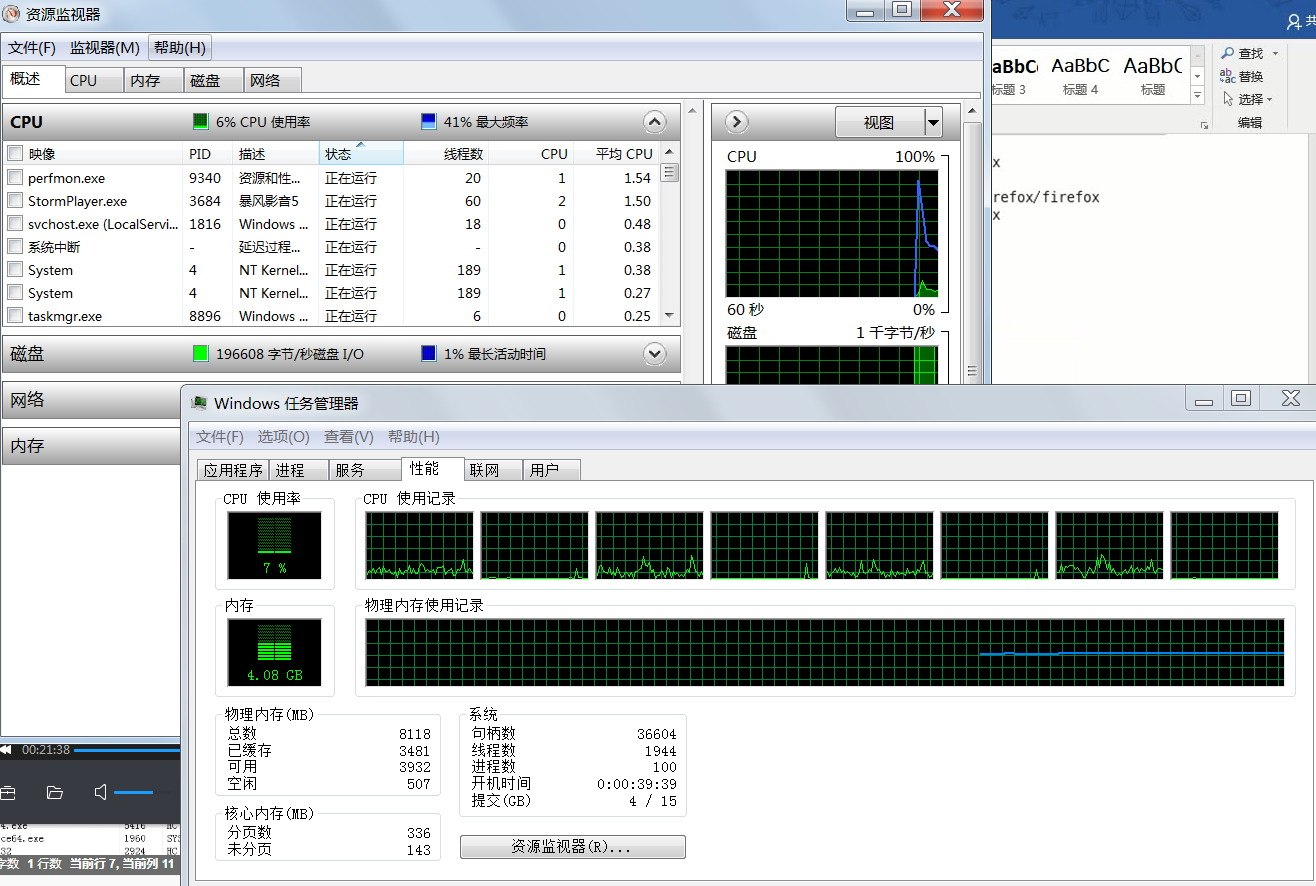Mute using the speaker icon in media player
1316x886 pixels.
click(x=101, y=793)
